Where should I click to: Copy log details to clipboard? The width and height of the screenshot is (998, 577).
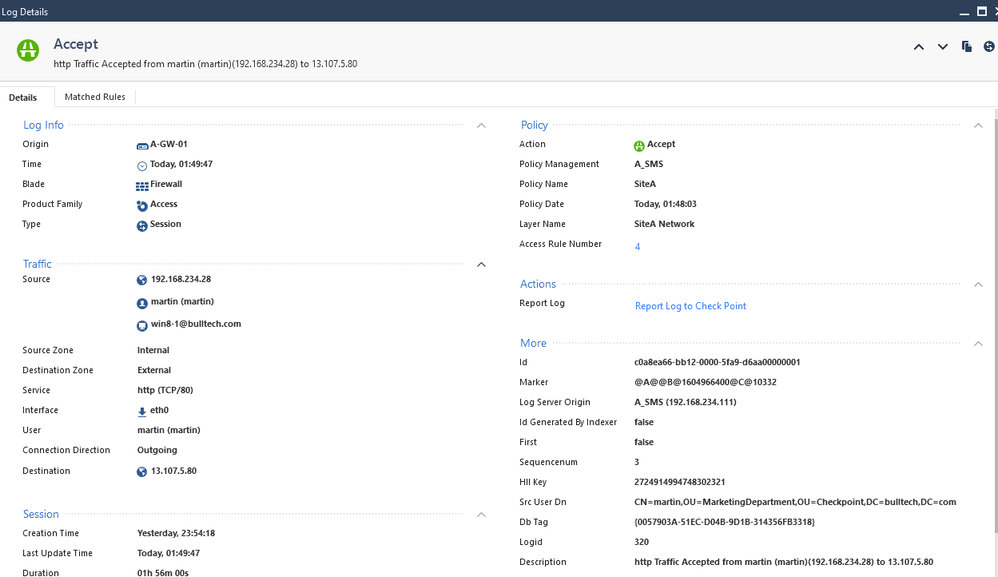click(x=966, y=47)
